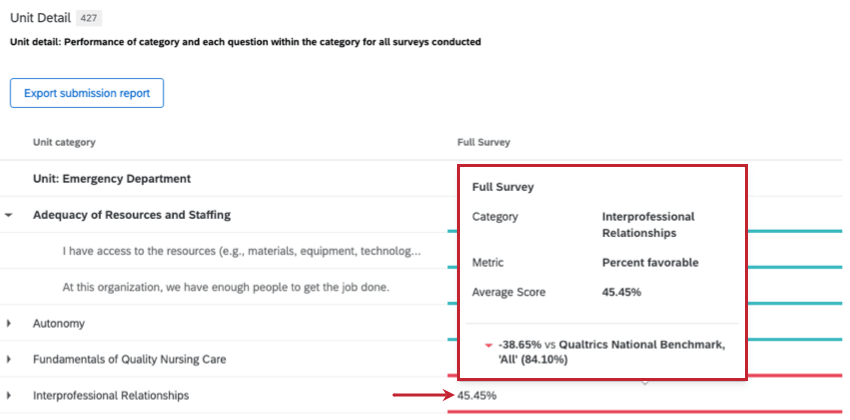This screenshot has height=420, width=850.
Task: Click the Unit Detail widget title
Action: (x=38, y=18)
